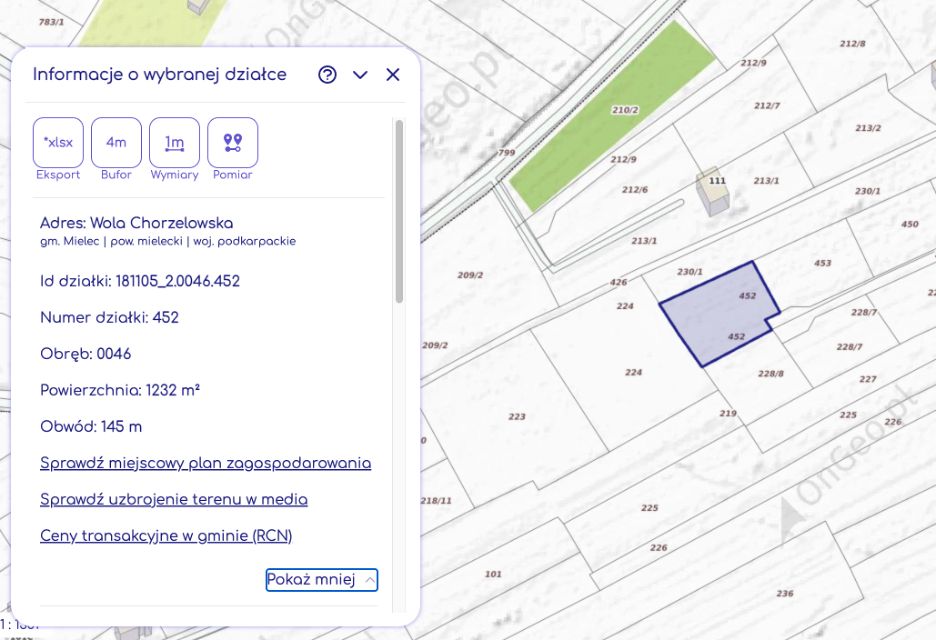Click the Obwód: 145 m text
The width and height of the screenshot is (936, 640).
(x=91, y=427)
